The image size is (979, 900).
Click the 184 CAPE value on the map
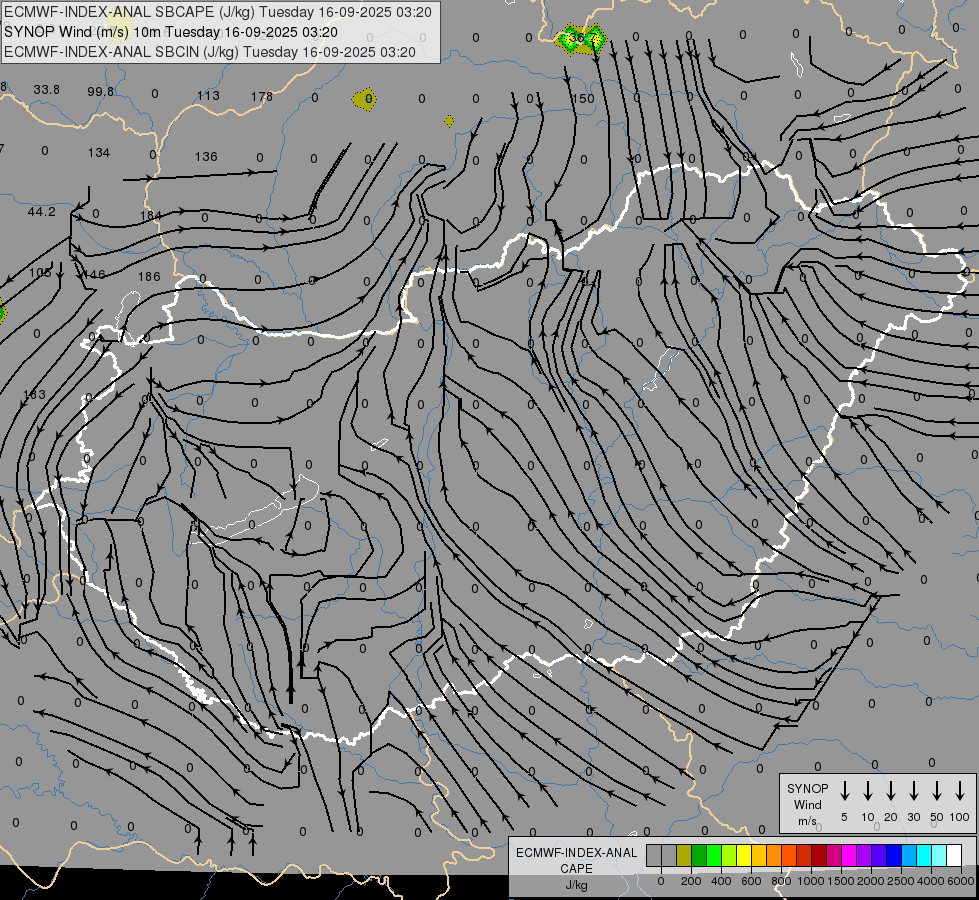click(150, 215)
